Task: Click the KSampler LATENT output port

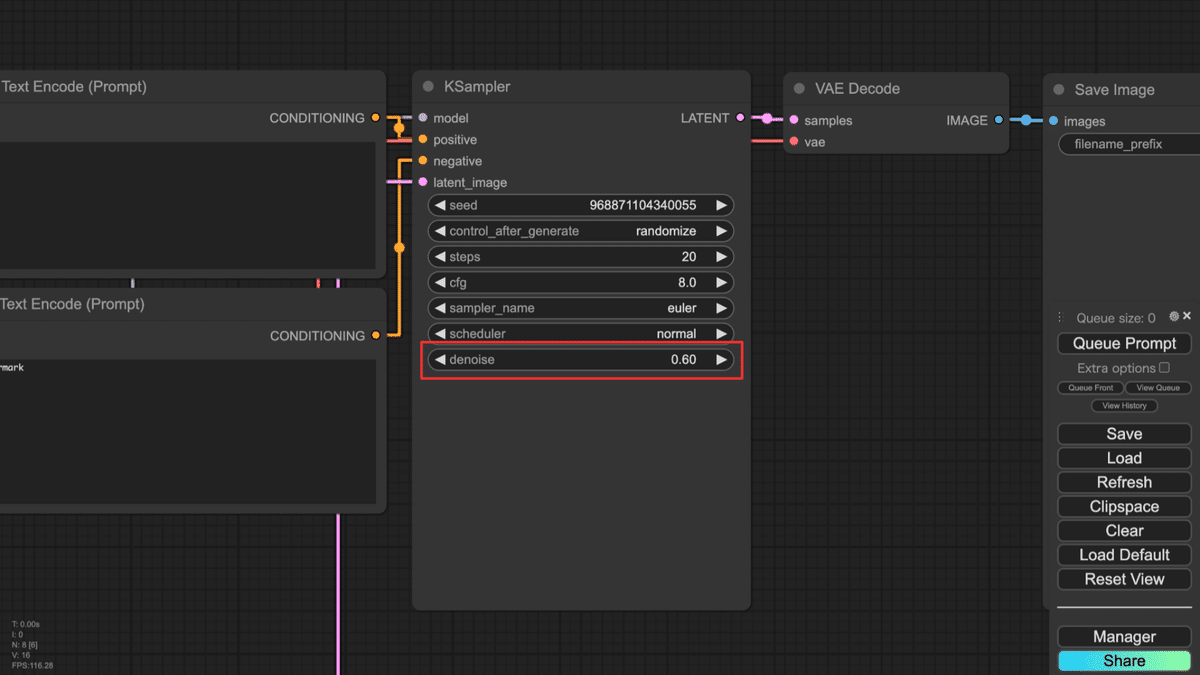Action: 740,118
